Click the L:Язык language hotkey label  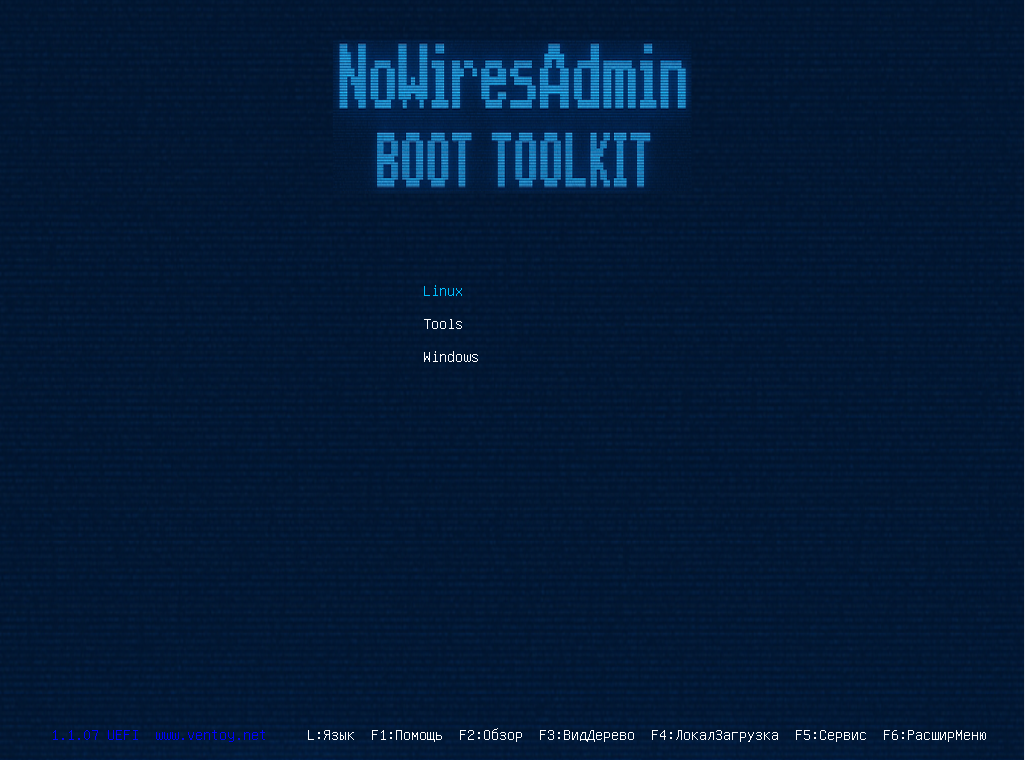330,735
